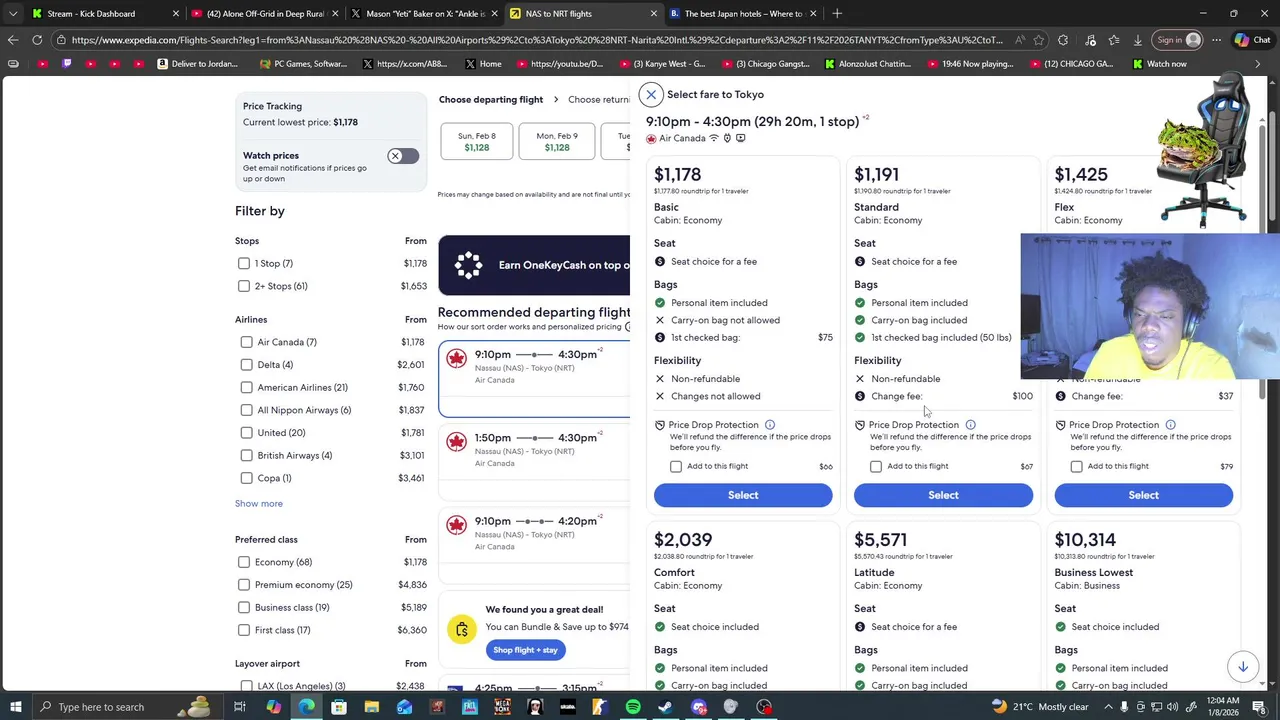Select the Mon, Feb 9 $1,128 date tab
Screen dimensions: 1280x720
pyautogui.click(x=557, y=142)
